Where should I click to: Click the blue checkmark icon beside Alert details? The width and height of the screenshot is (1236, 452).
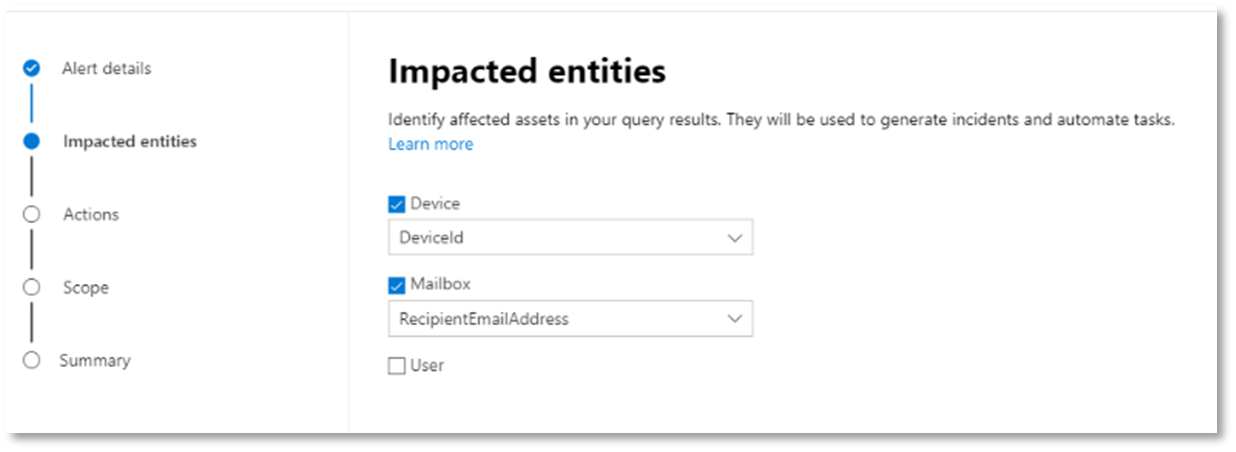(x=32, y=68)
